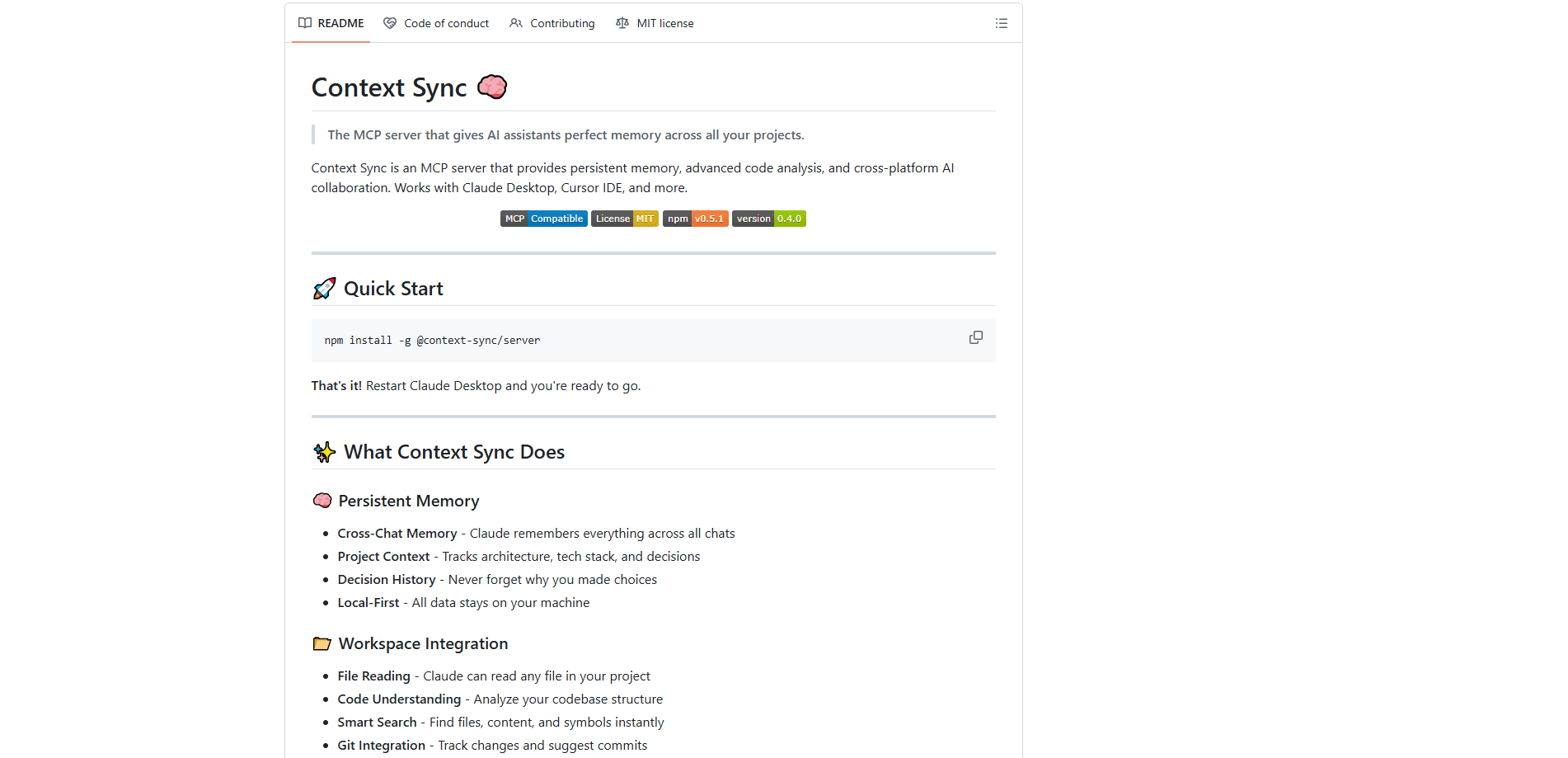Copy the npm install command
The height and width of the screenshot is (758, 1568).
point(975,337)
